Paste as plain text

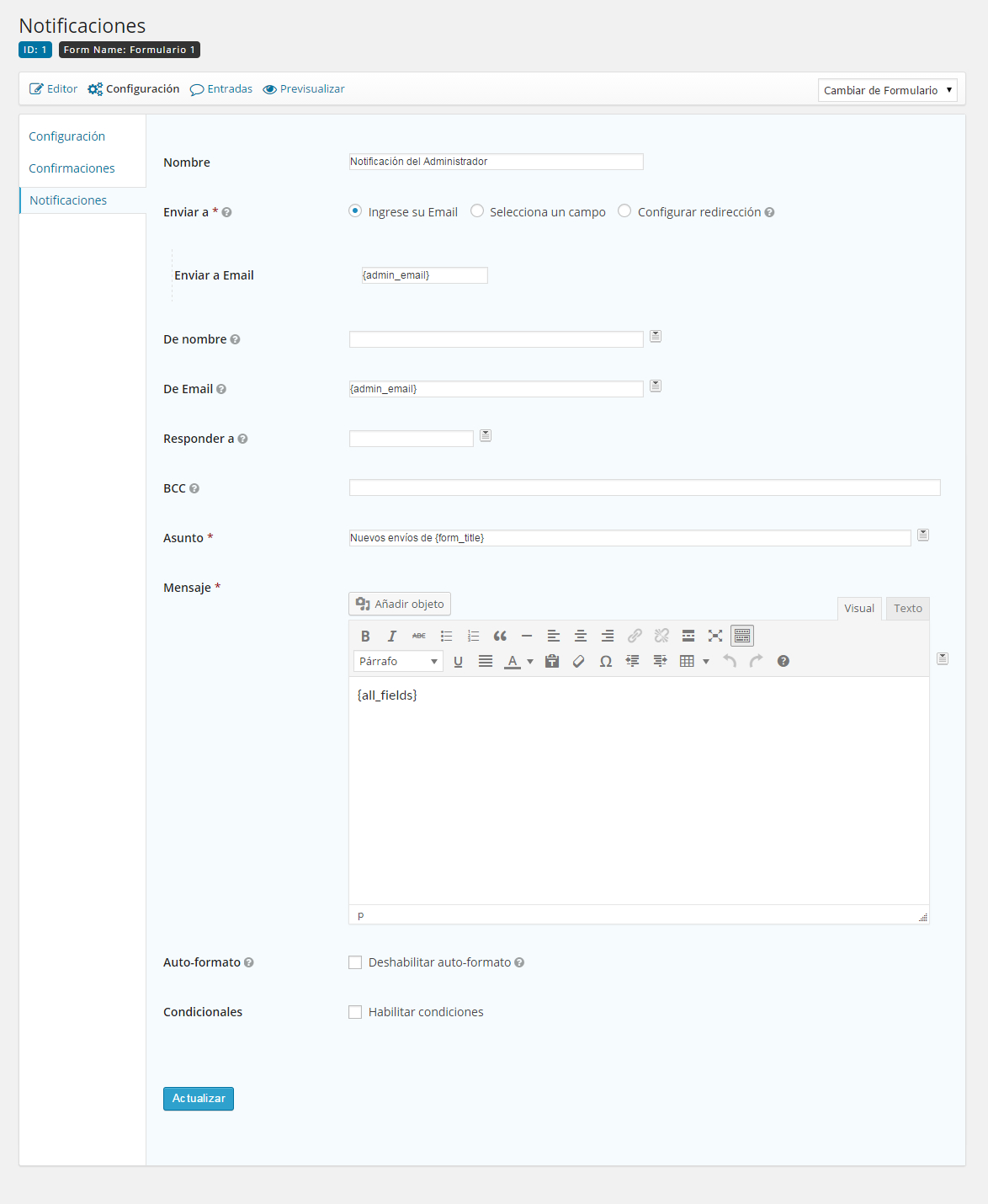(x=552, y=661)
